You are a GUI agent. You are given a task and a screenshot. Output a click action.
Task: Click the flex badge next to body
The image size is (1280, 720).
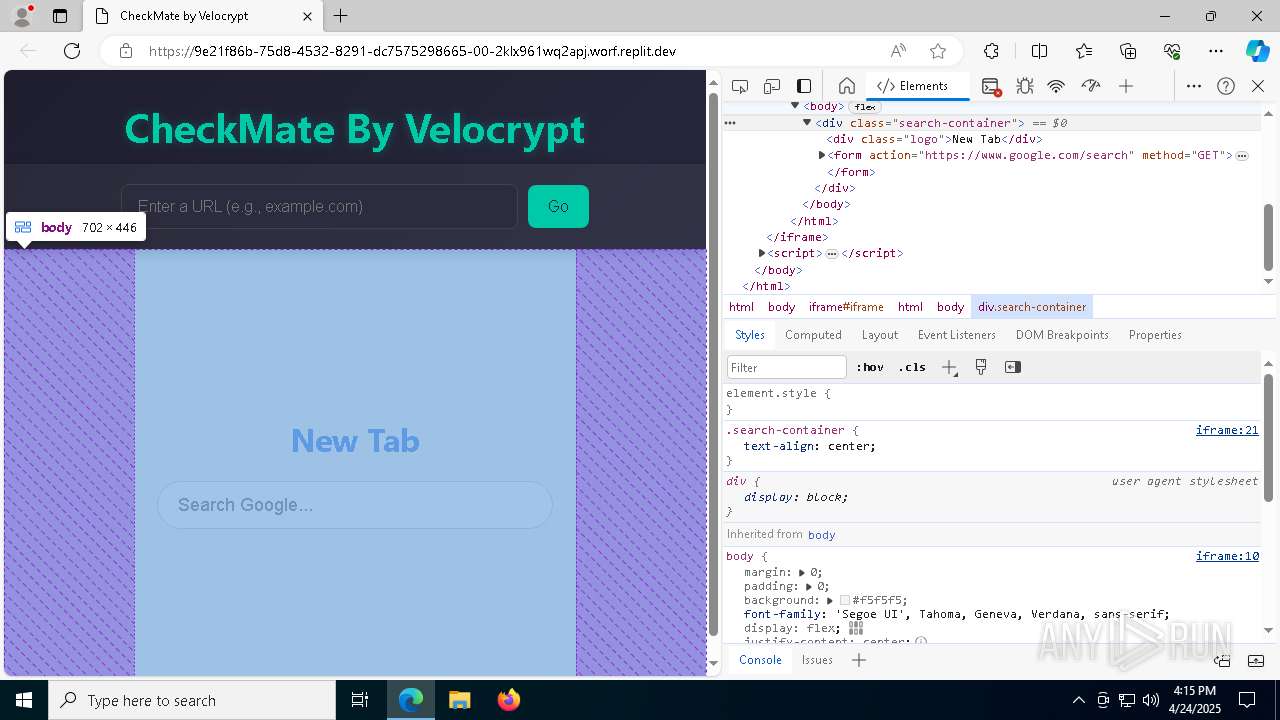[x=864, y=106]
